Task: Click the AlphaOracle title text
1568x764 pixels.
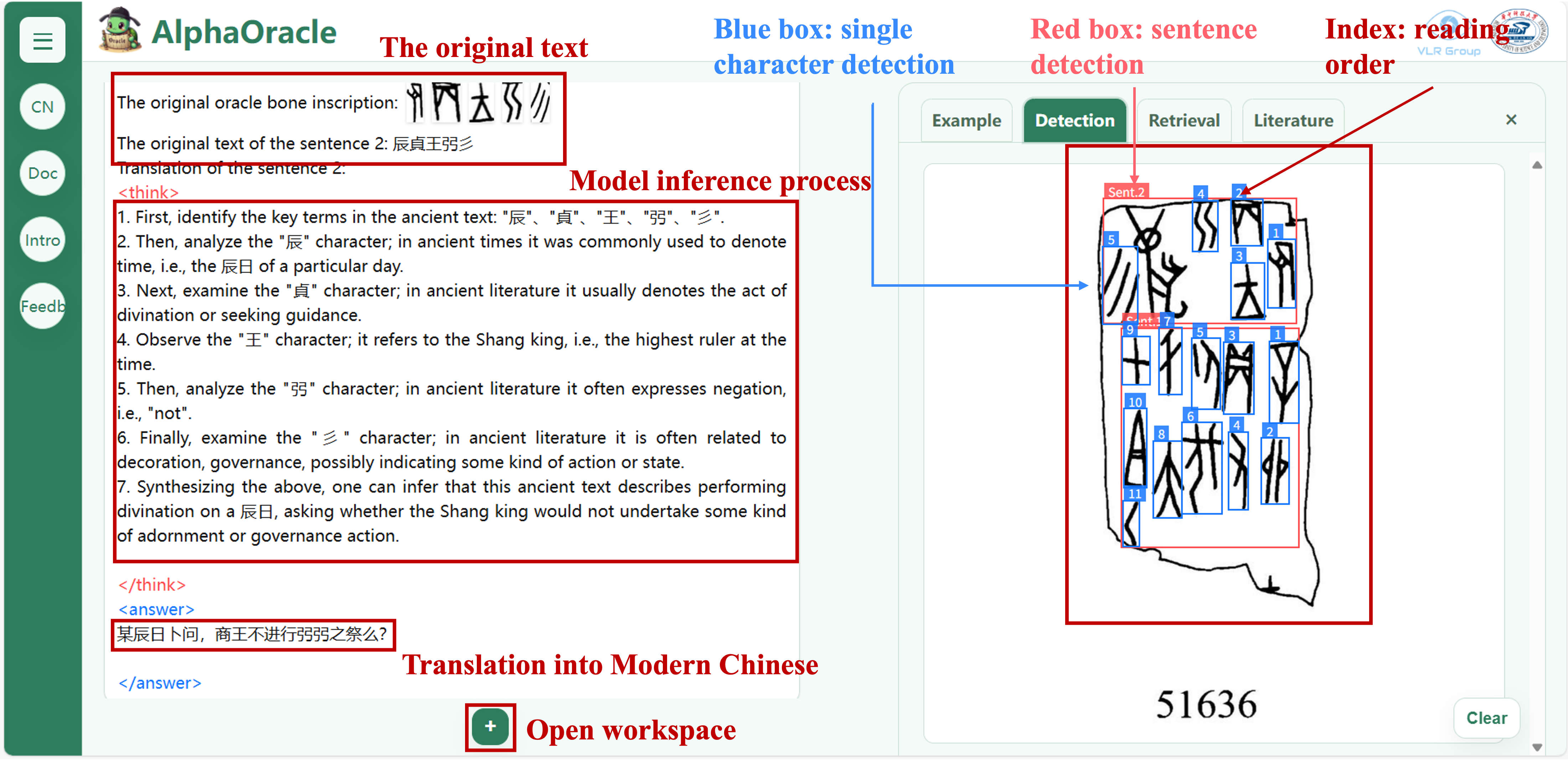Action: [x=243, y=32]
